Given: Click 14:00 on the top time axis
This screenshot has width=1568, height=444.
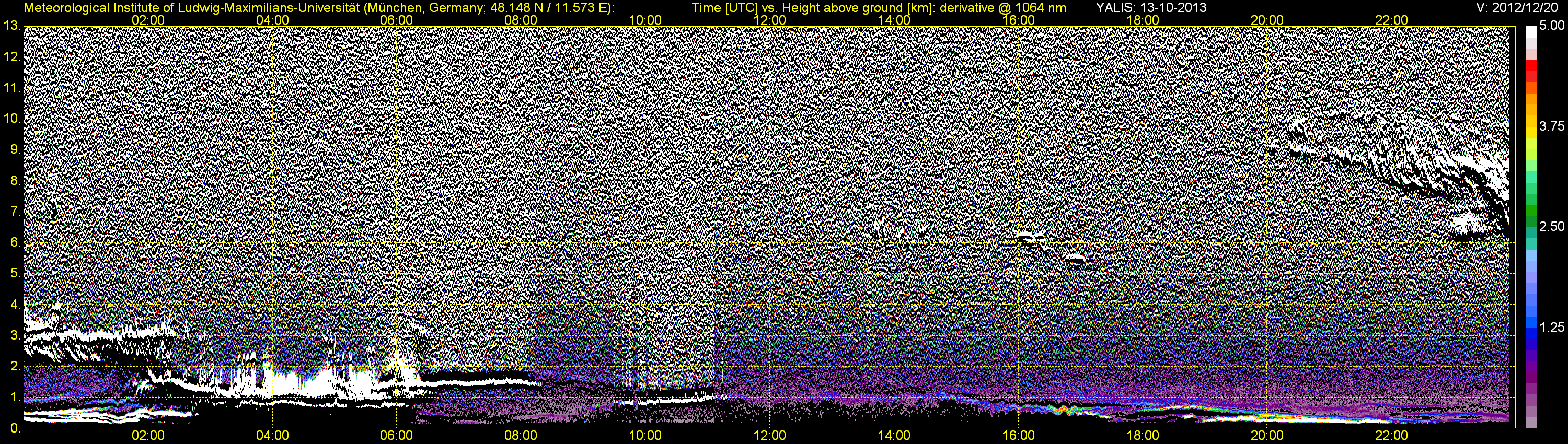Looking at the screenshot, I should click(894, 20).
